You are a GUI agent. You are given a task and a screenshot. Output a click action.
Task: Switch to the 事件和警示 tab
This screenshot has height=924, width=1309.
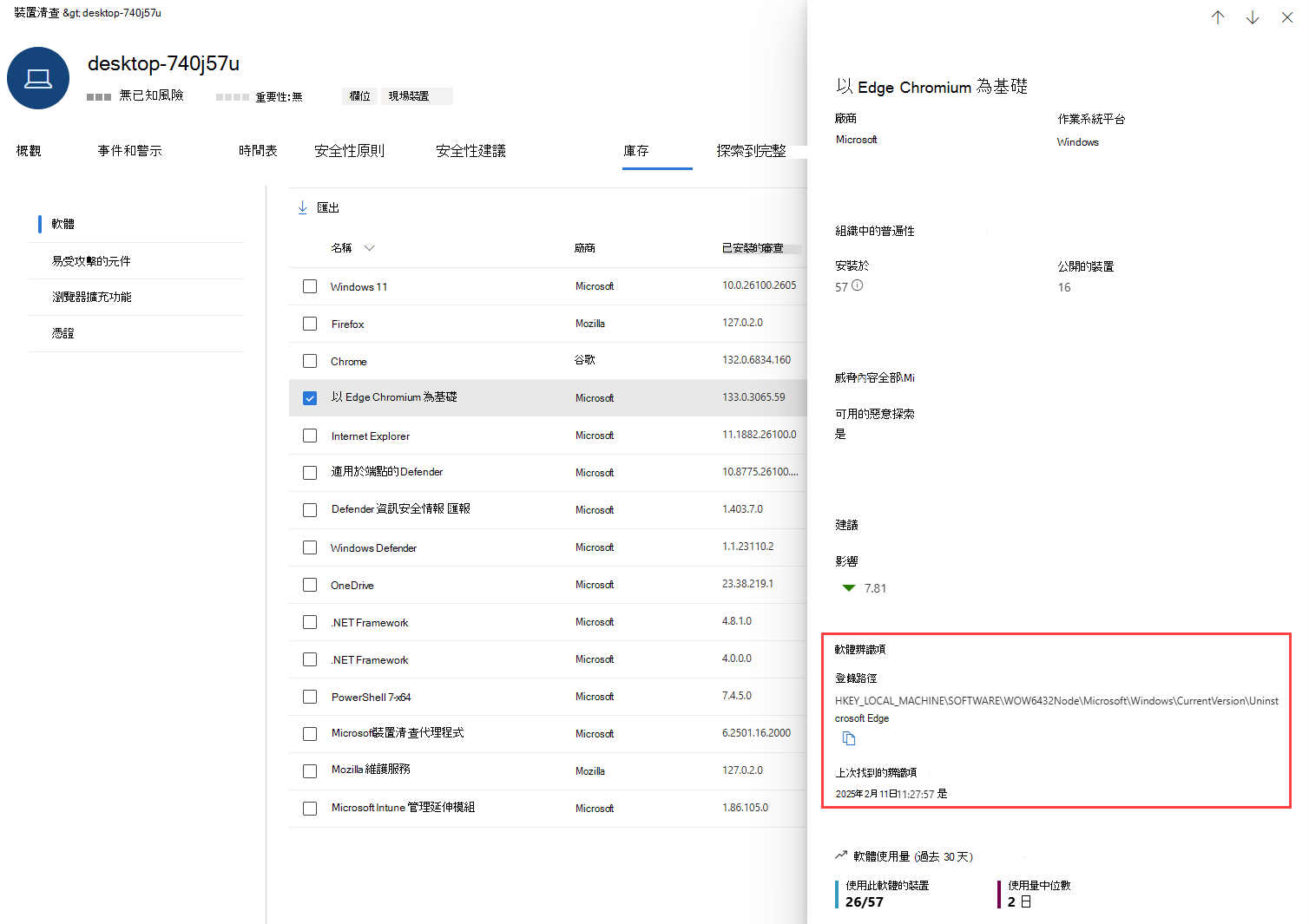129,151
